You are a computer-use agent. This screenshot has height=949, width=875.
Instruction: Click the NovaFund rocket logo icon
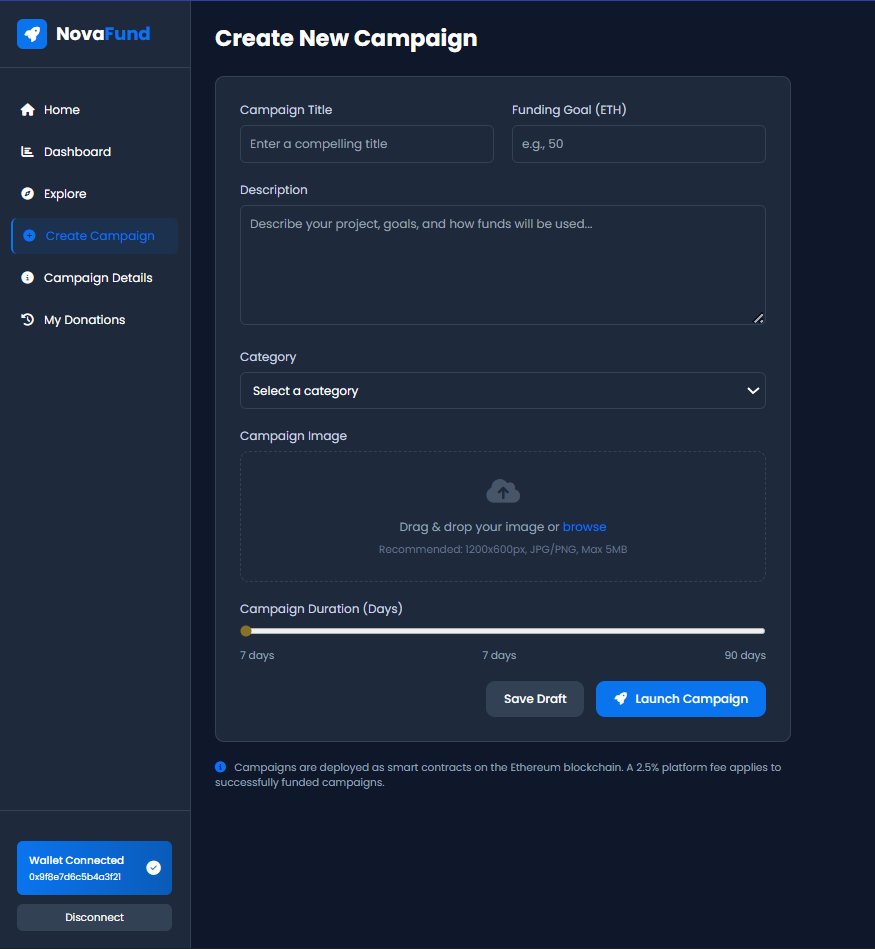(32, 34)
